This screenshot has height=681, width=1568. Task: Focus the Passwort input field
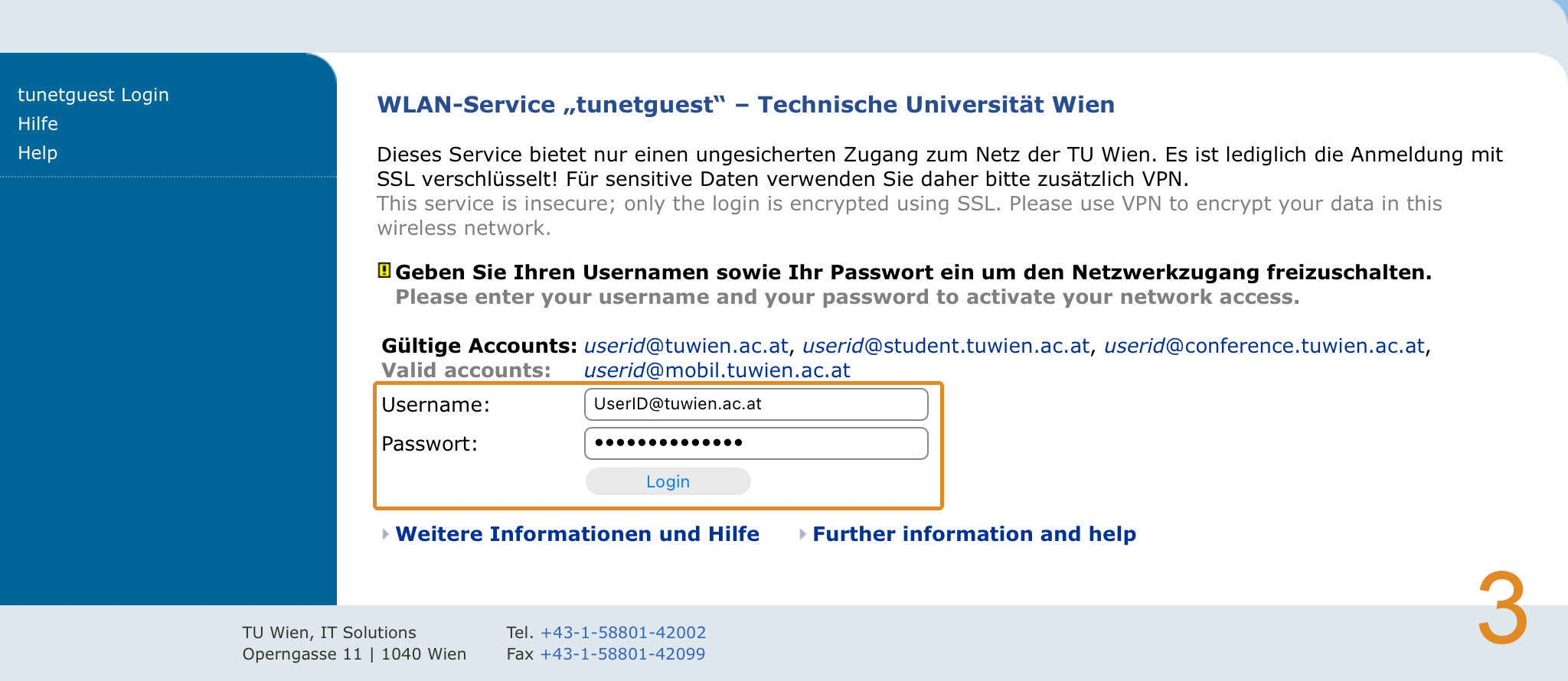[x=756, y=443]
